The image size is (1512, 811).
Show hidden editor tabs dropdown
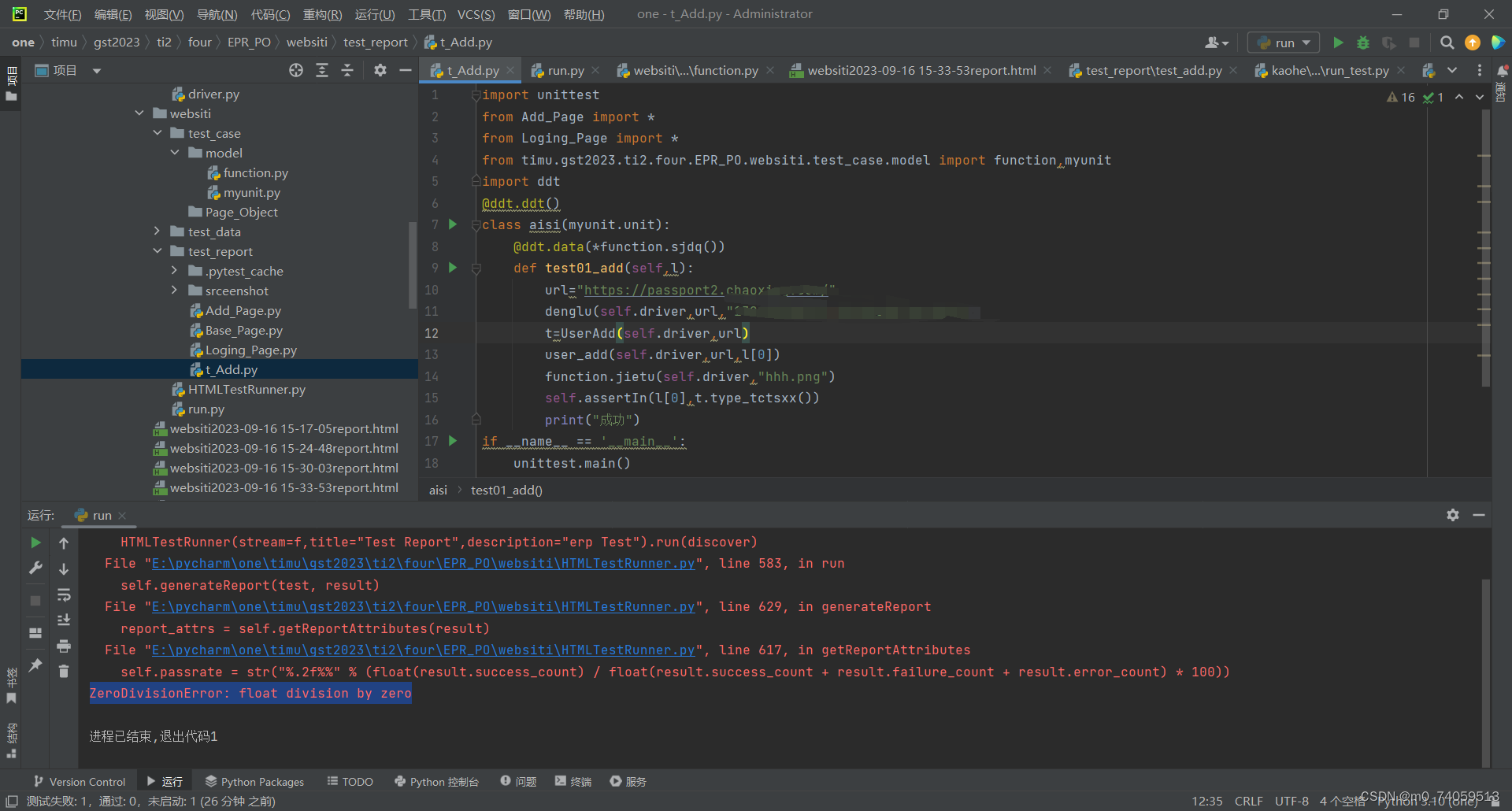point(1452,70)
